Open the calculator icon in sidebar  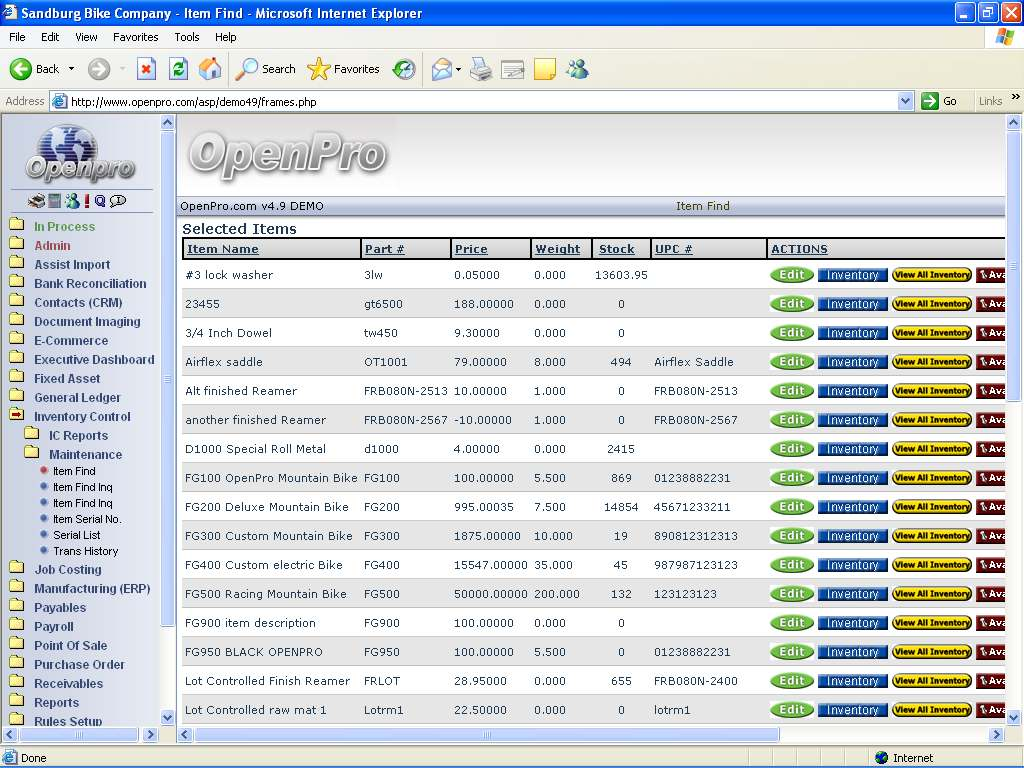click(x=54, y=201)
